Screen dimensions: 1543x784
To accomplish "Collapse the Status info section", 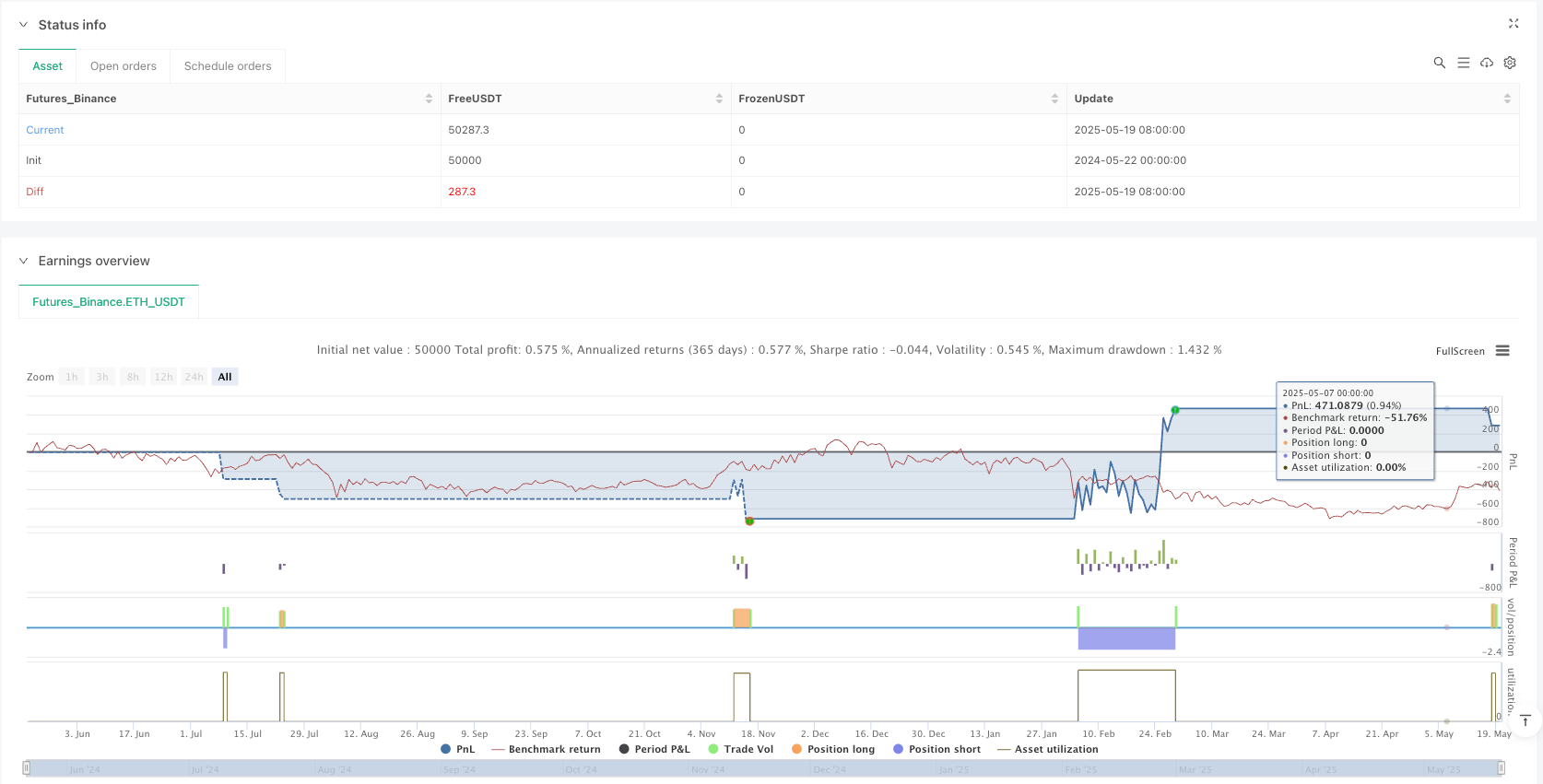I will pos(23,25).
